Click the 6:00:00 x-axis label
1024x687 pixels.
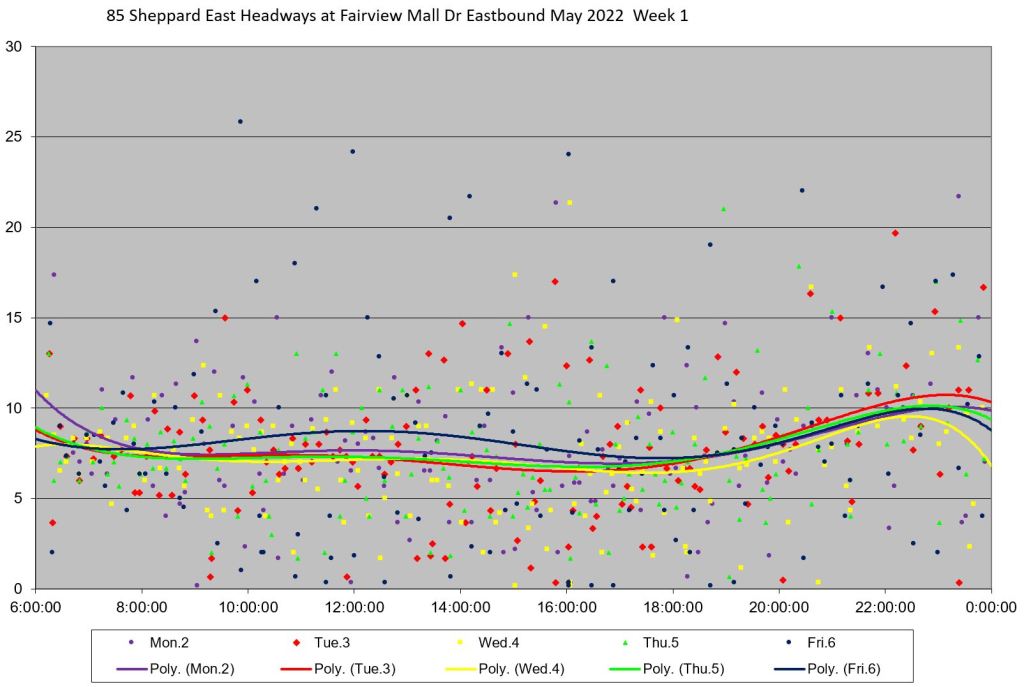coord(36,606)
